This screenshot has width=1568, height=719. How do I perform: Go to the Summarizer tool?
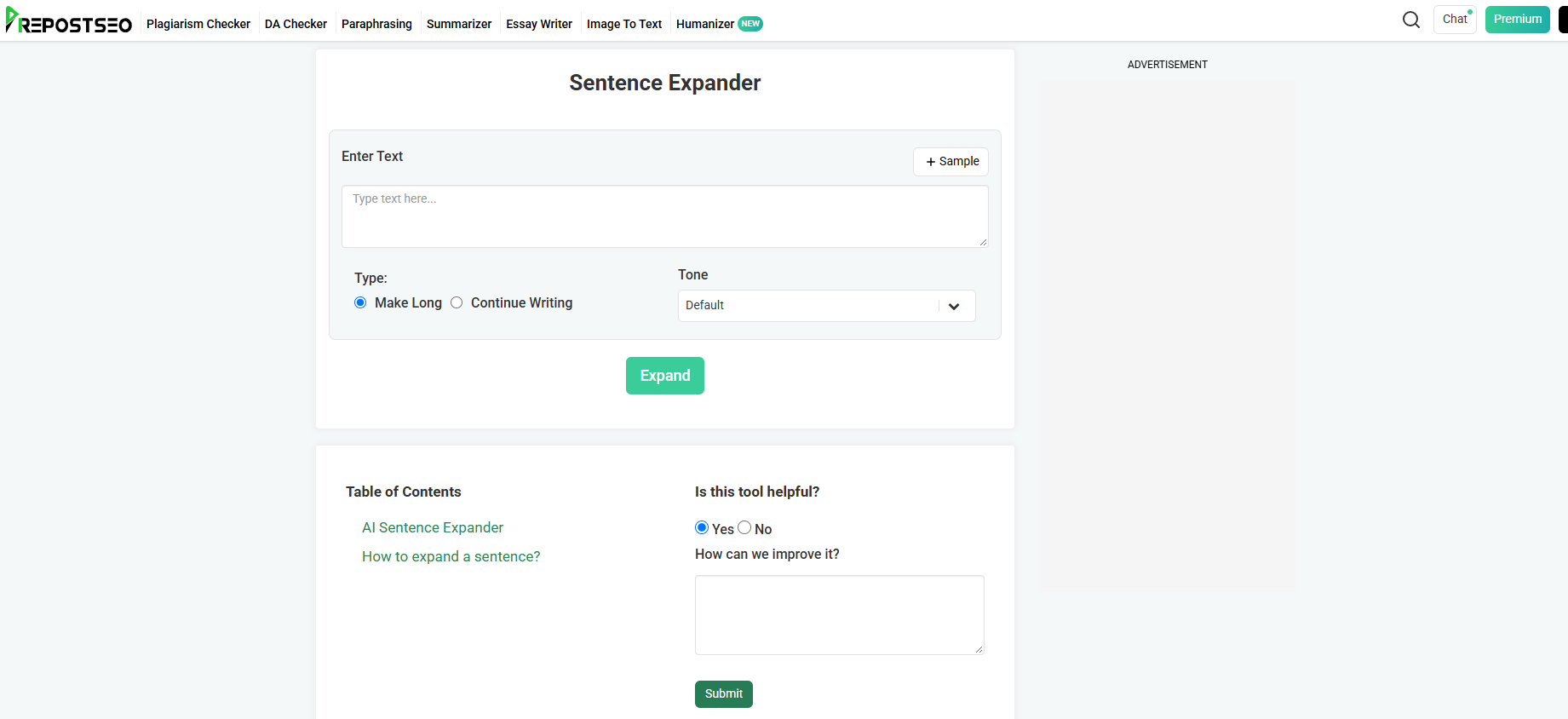click(x=459, y=24)
